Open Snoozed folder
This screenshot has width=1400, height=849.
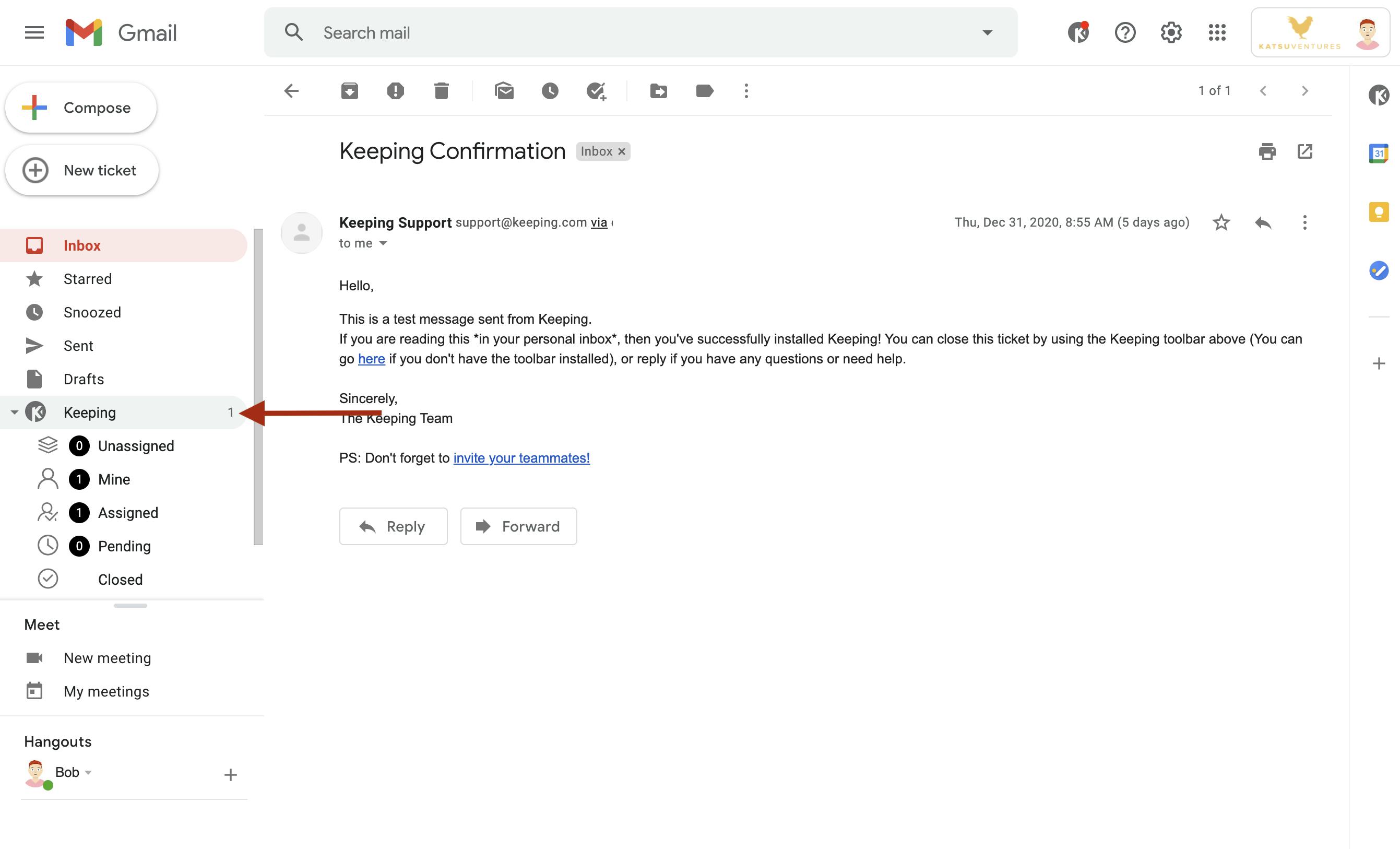click(x=123, y=313)
